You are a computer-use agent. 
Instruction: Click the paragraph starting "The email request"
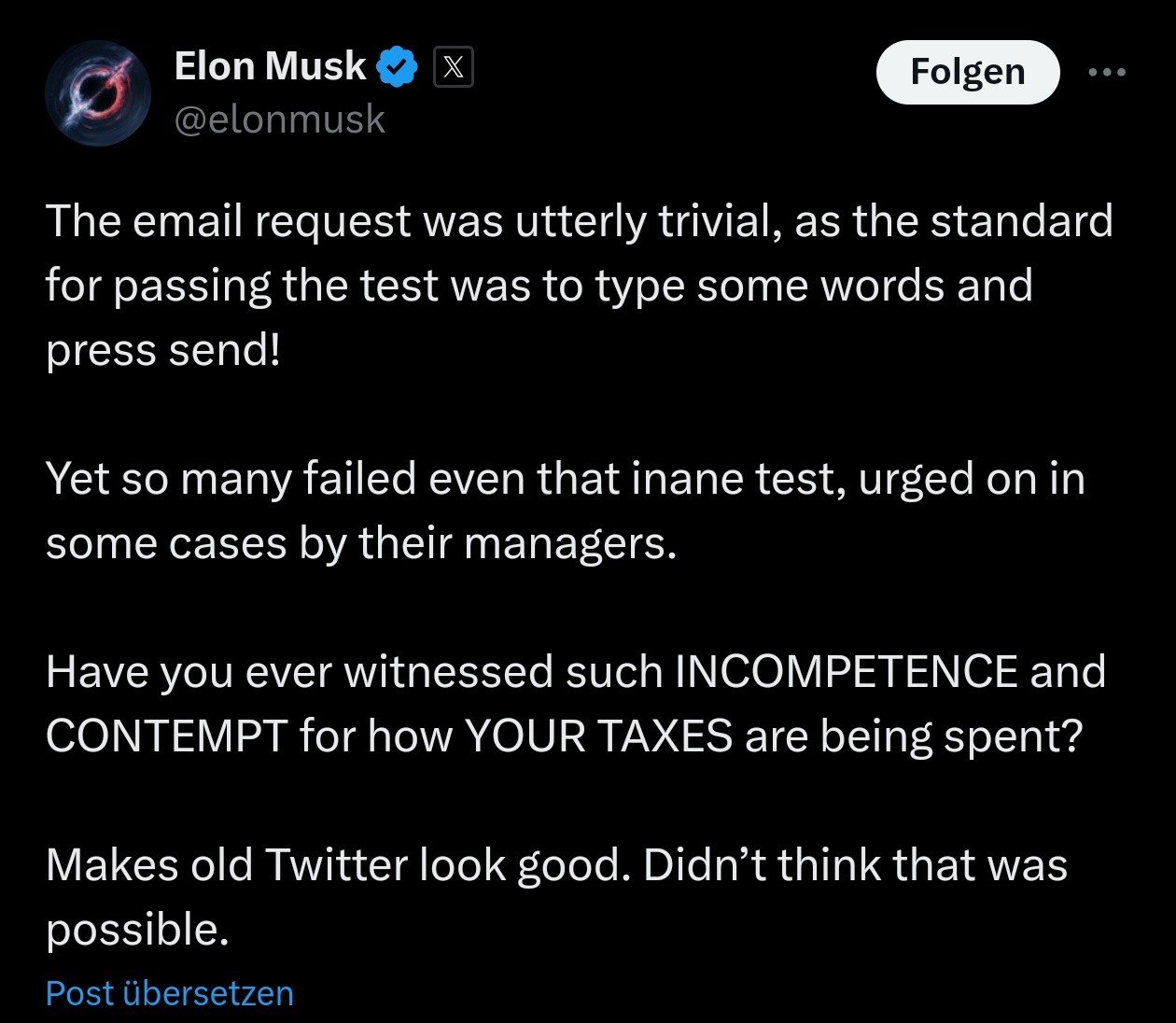(579, 285)
